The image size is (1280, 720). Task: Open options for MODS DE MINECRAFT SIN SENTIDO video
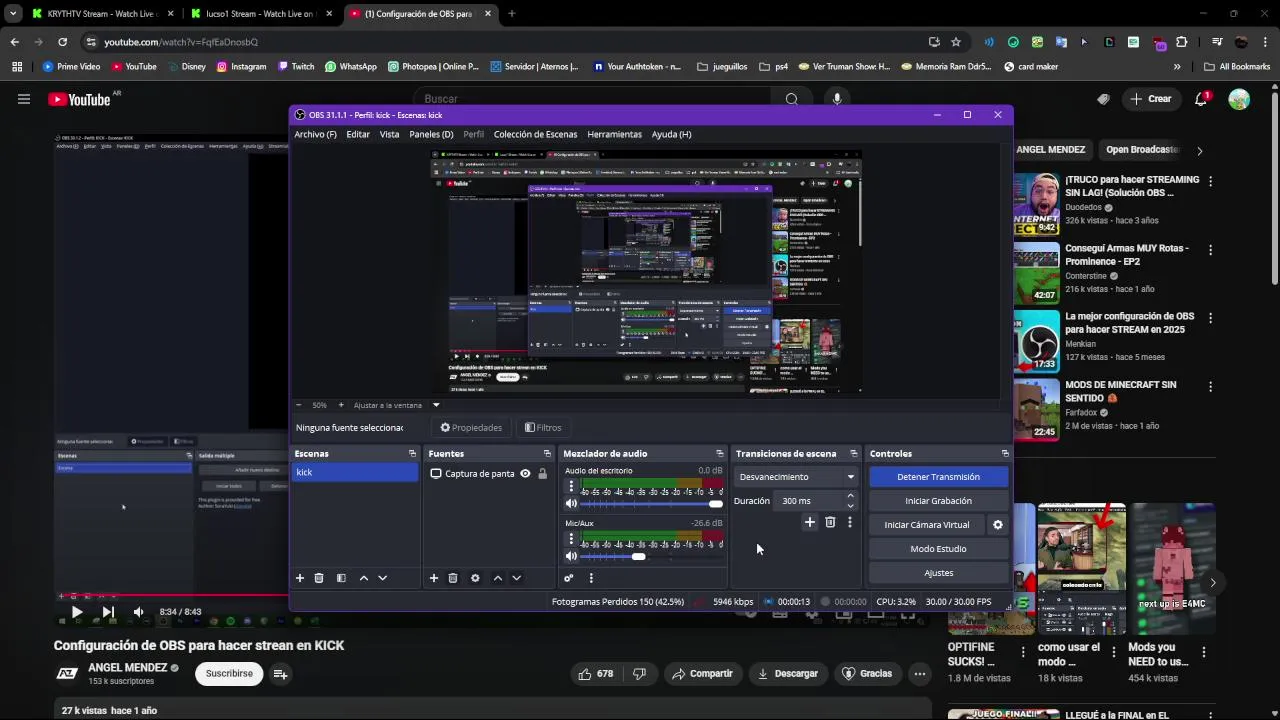click(1210, 387)
